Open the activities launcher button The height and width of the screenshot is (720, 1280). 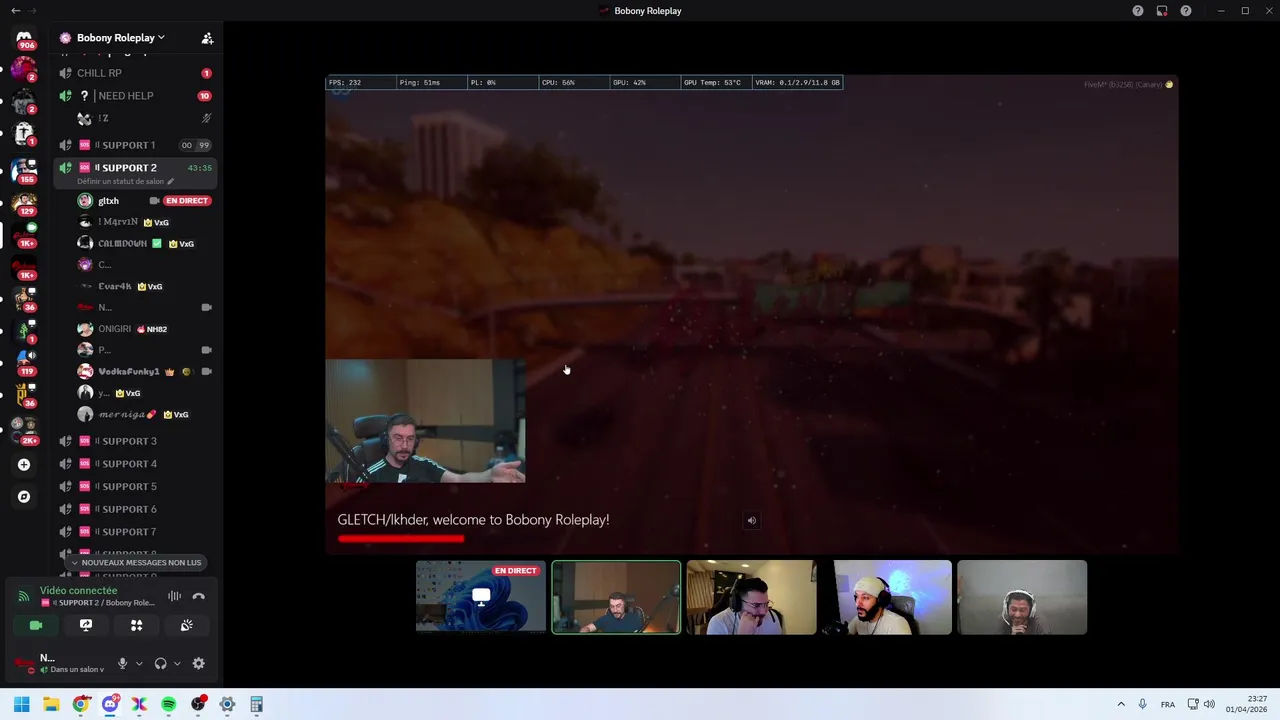(x=136, y=625)
